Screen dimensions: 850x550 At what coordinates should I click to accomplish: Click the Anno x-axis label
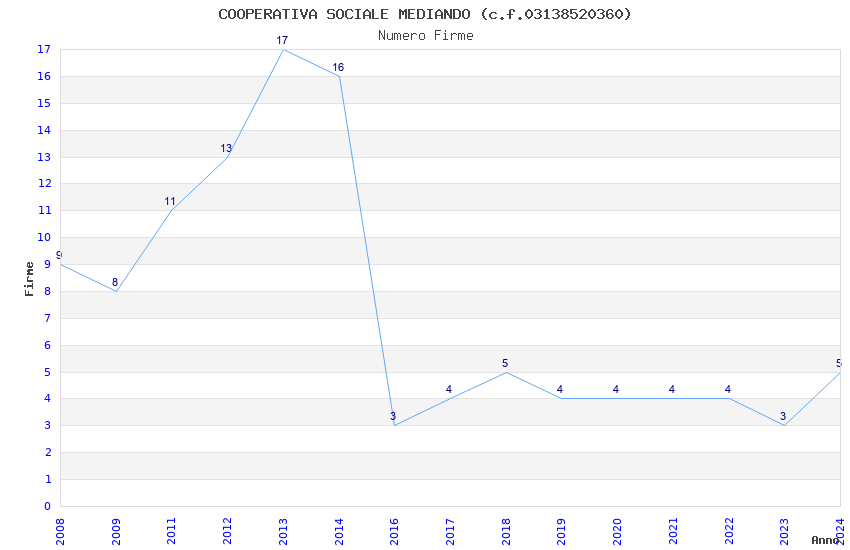825,540
